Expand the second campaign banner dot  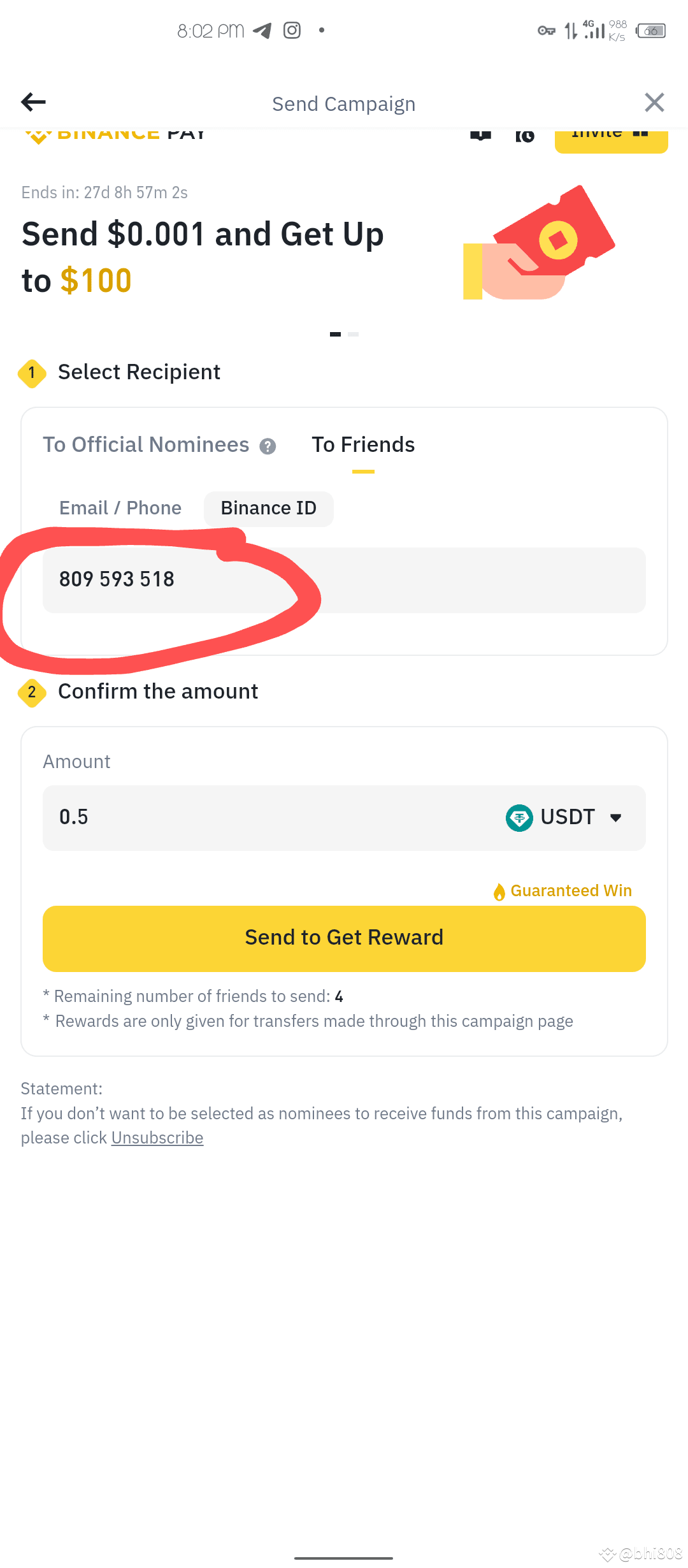tap(352, 333)
